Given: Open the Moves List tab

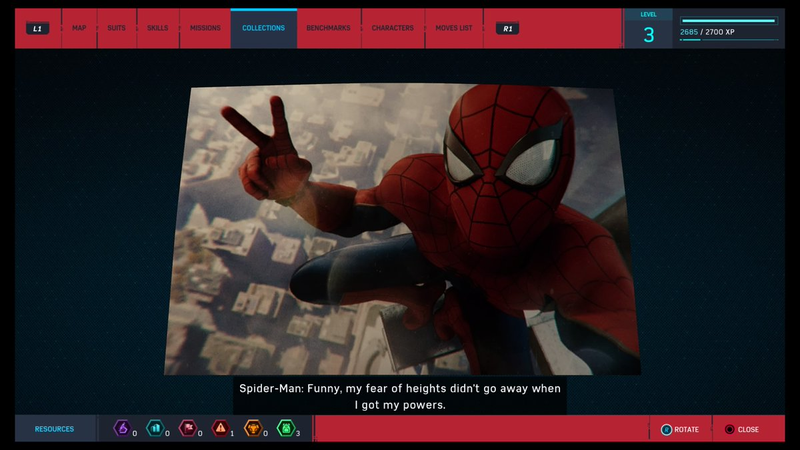Looking at the screenshot, I should (454, 28).
